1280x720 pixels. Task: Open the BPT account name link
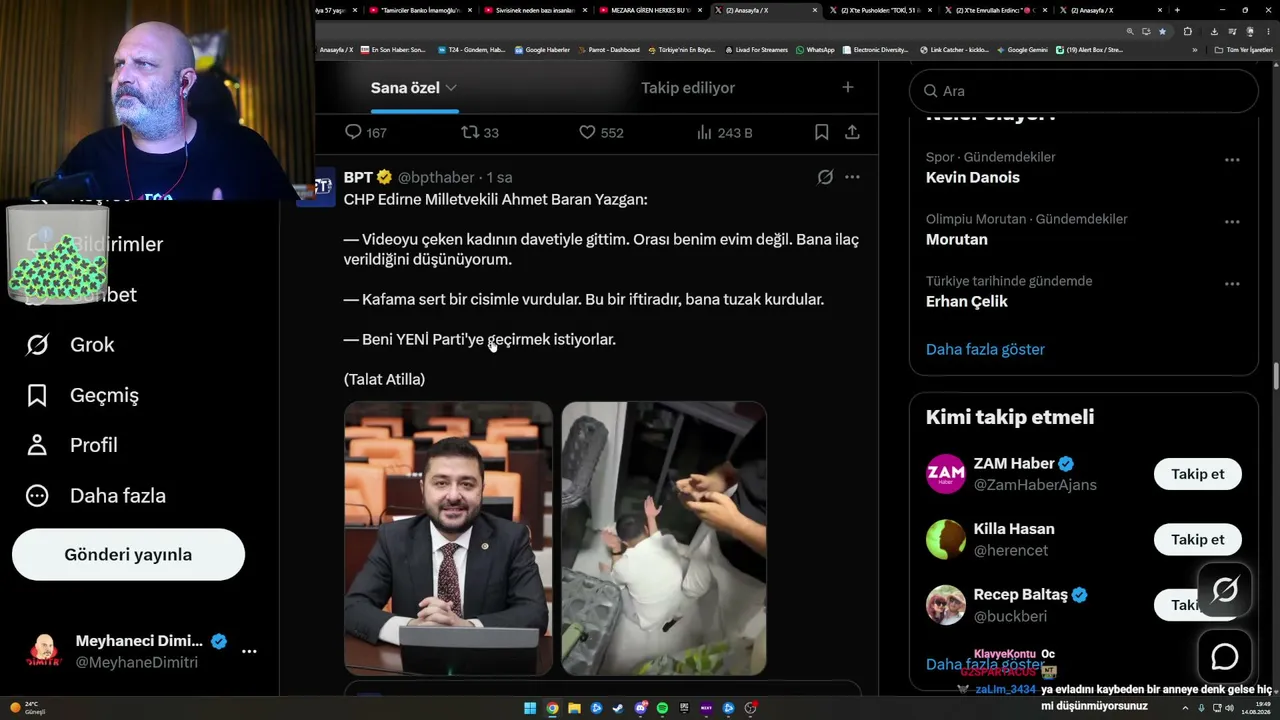358,177
